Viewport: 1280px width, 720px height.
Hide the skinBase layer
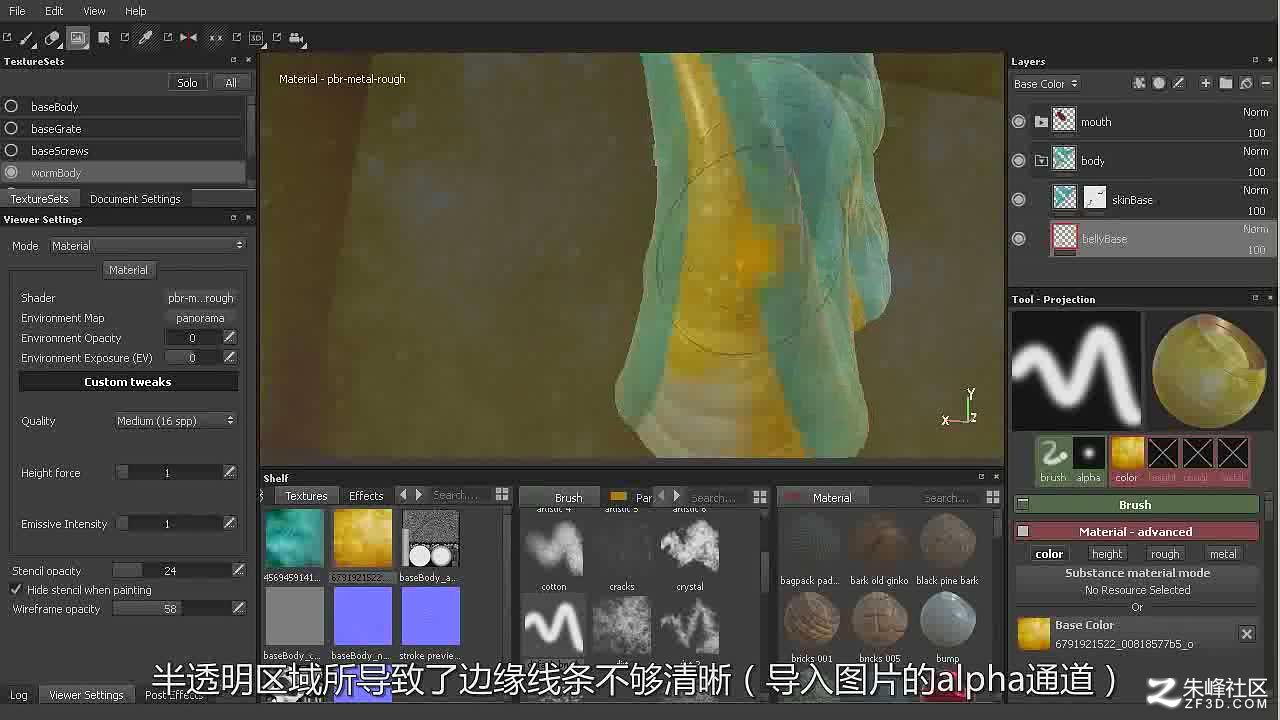(x=1019, y=199)
